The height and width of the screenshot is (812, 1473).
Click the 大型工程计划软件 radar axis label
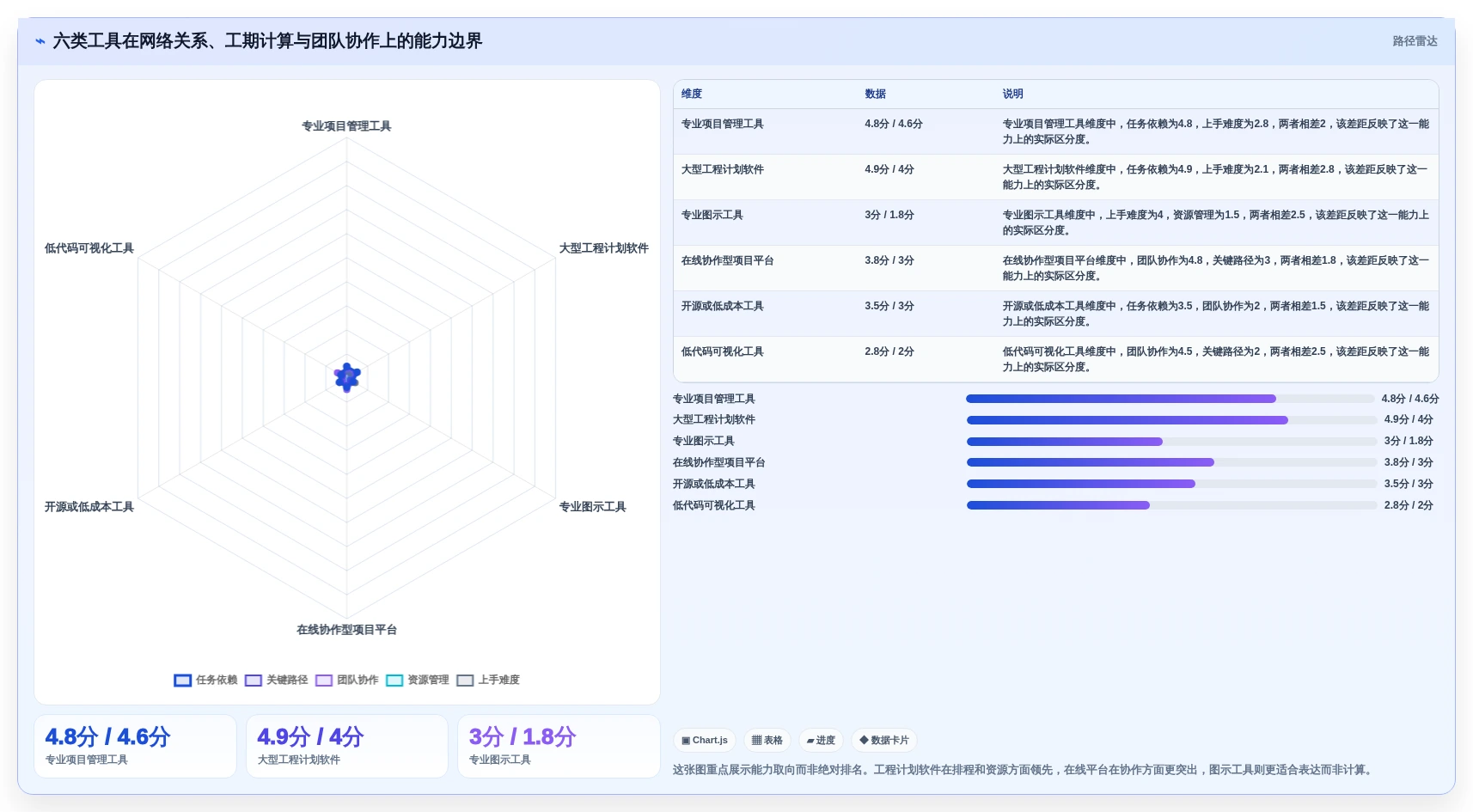pos(604,248)
